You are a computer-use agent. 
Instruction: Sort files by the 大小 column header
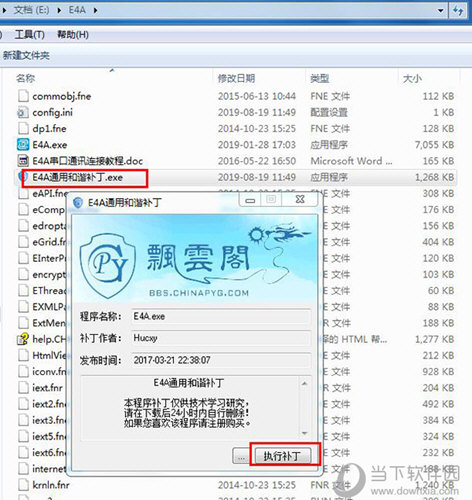(x=412, y=79)
